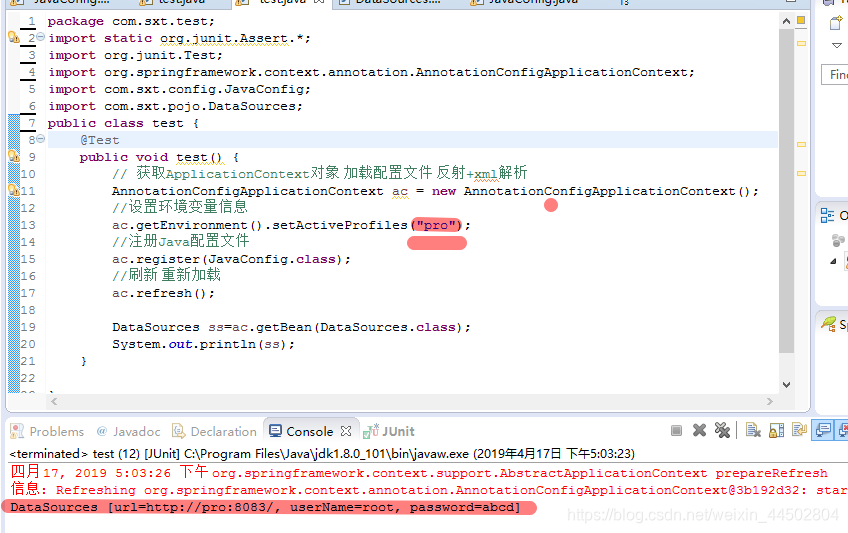Click the Outline view icon
The width and height of the screenshot is (848, 533).
tap(827, 216)
